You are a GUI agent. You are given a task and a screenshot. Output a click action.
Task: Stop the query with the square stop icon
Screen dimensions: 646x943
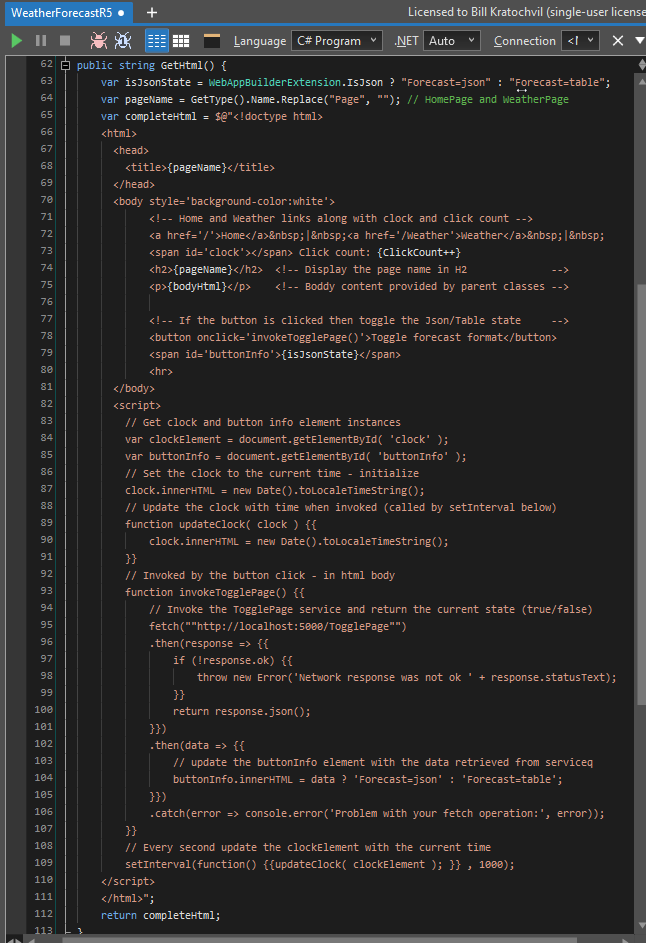[x=65, y=41]
